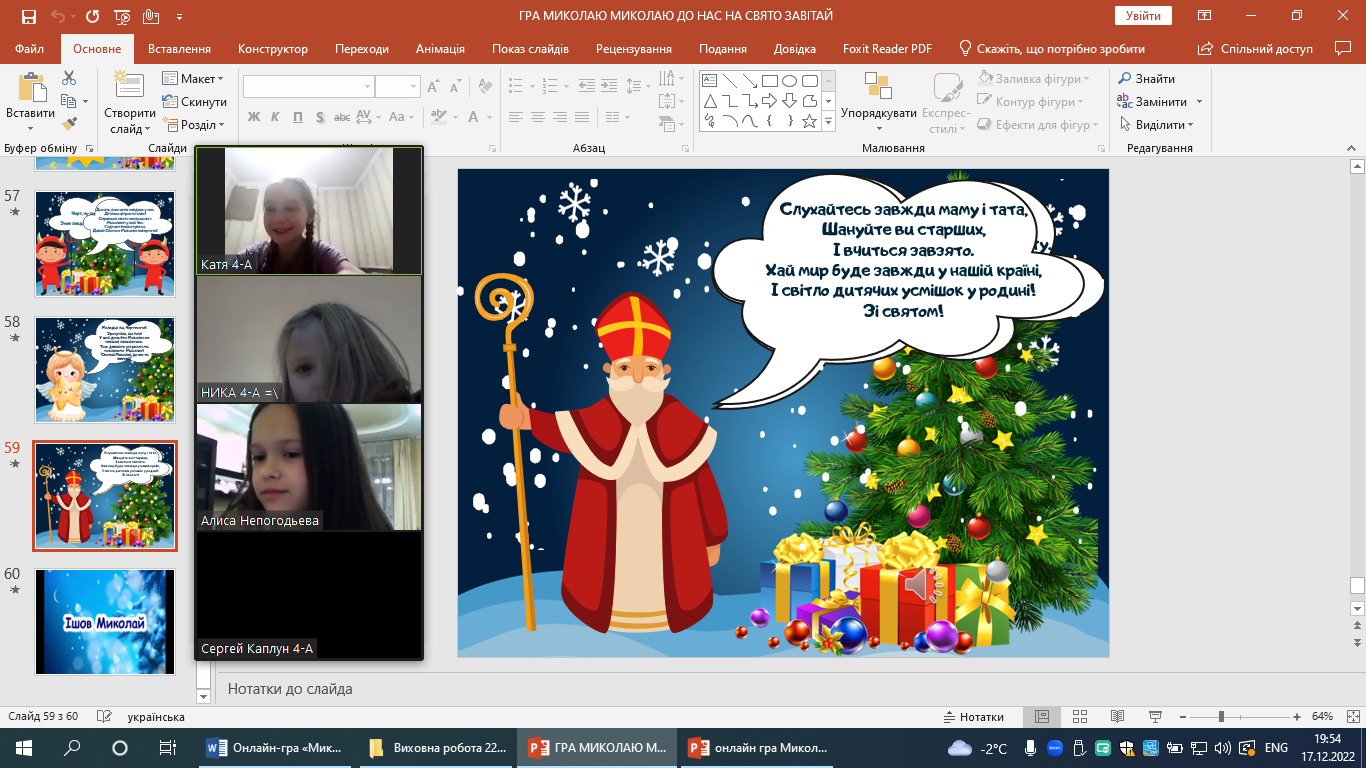1366x768 pixels.
Task: Click the Copy icon in clipboard group
Action: pos(68,101)
